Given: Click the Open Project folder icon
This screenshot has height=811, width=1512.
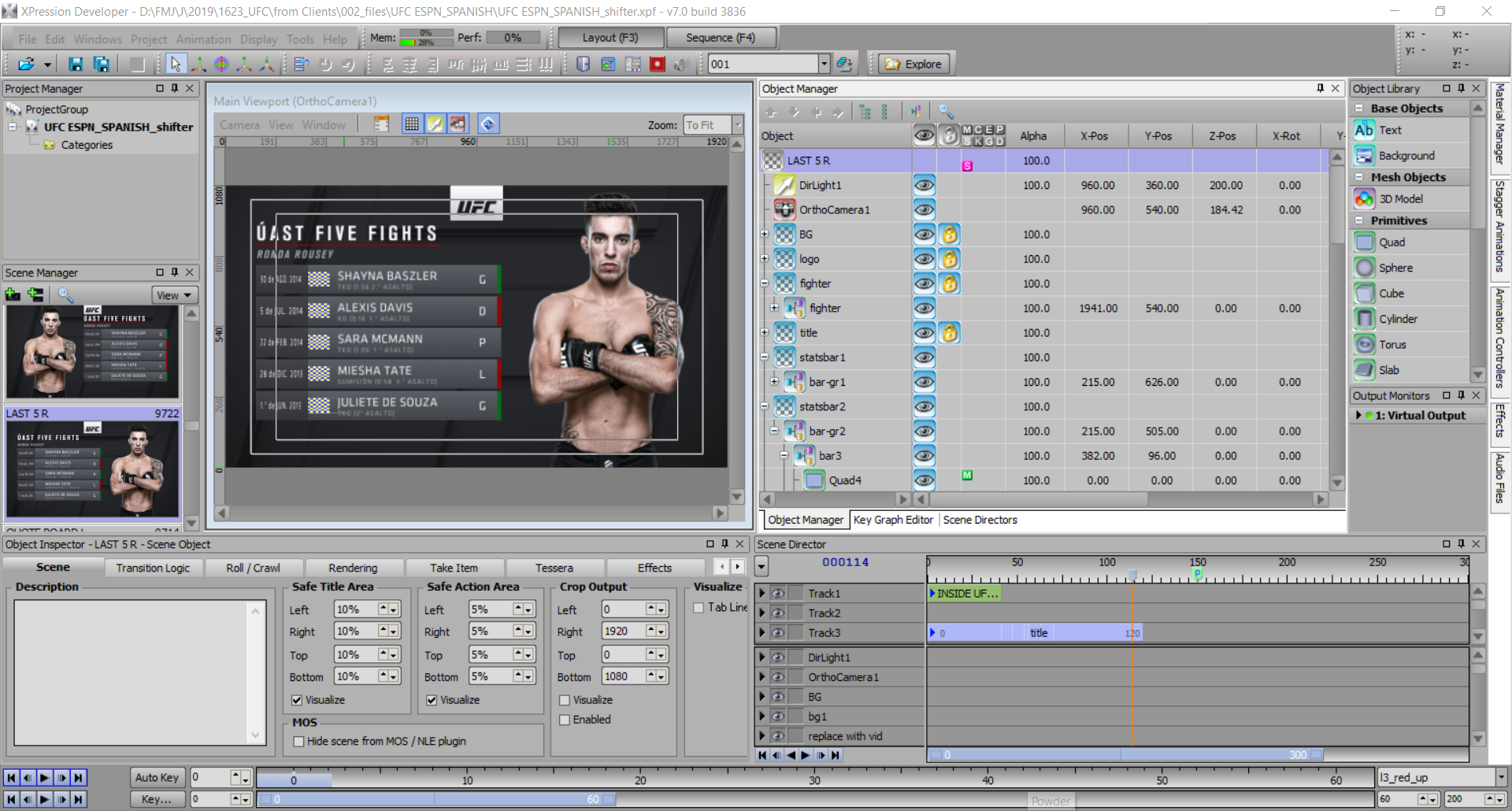Looking at the screenshot, I should click(x=26, y=64).
